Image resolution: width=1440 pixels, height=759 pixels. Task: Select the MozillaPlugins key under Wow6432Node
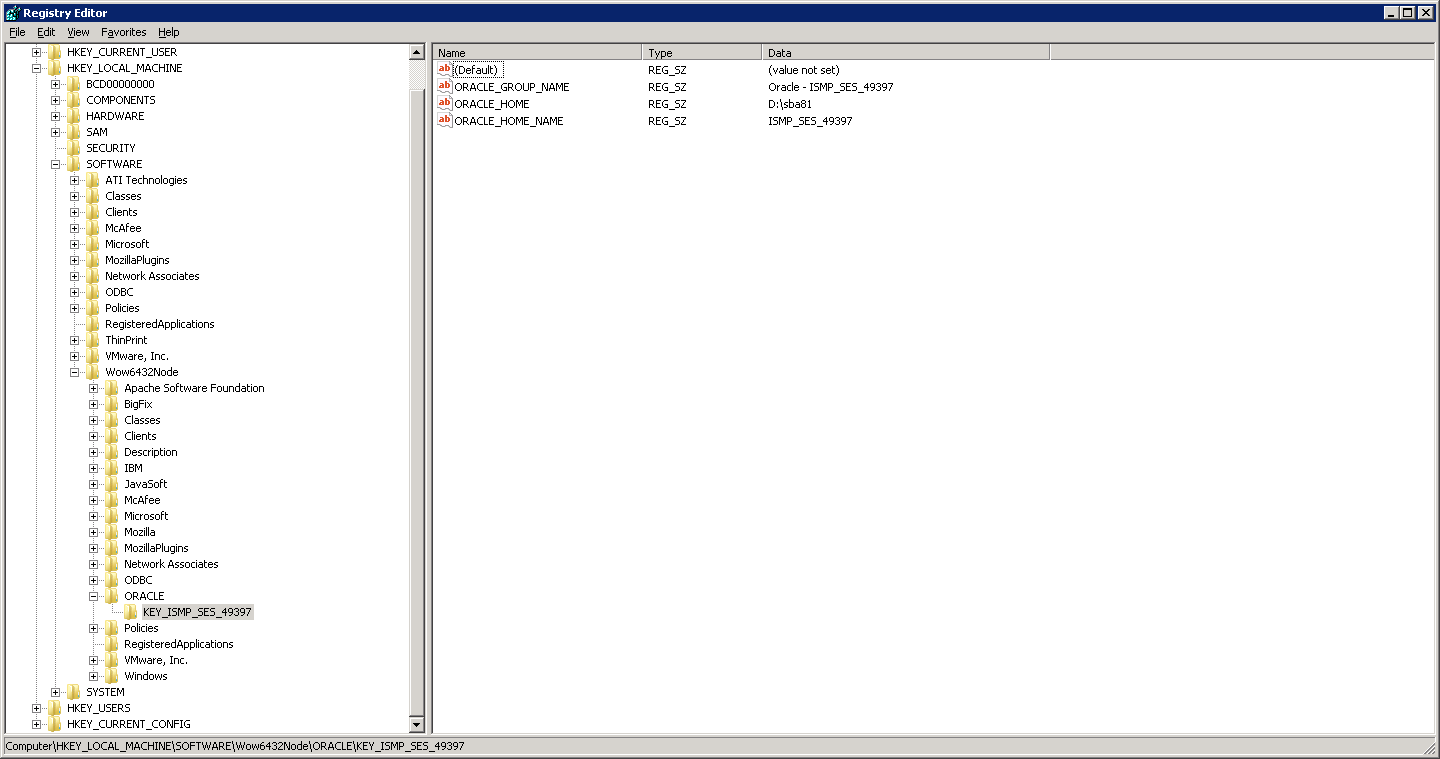(156, 548)
